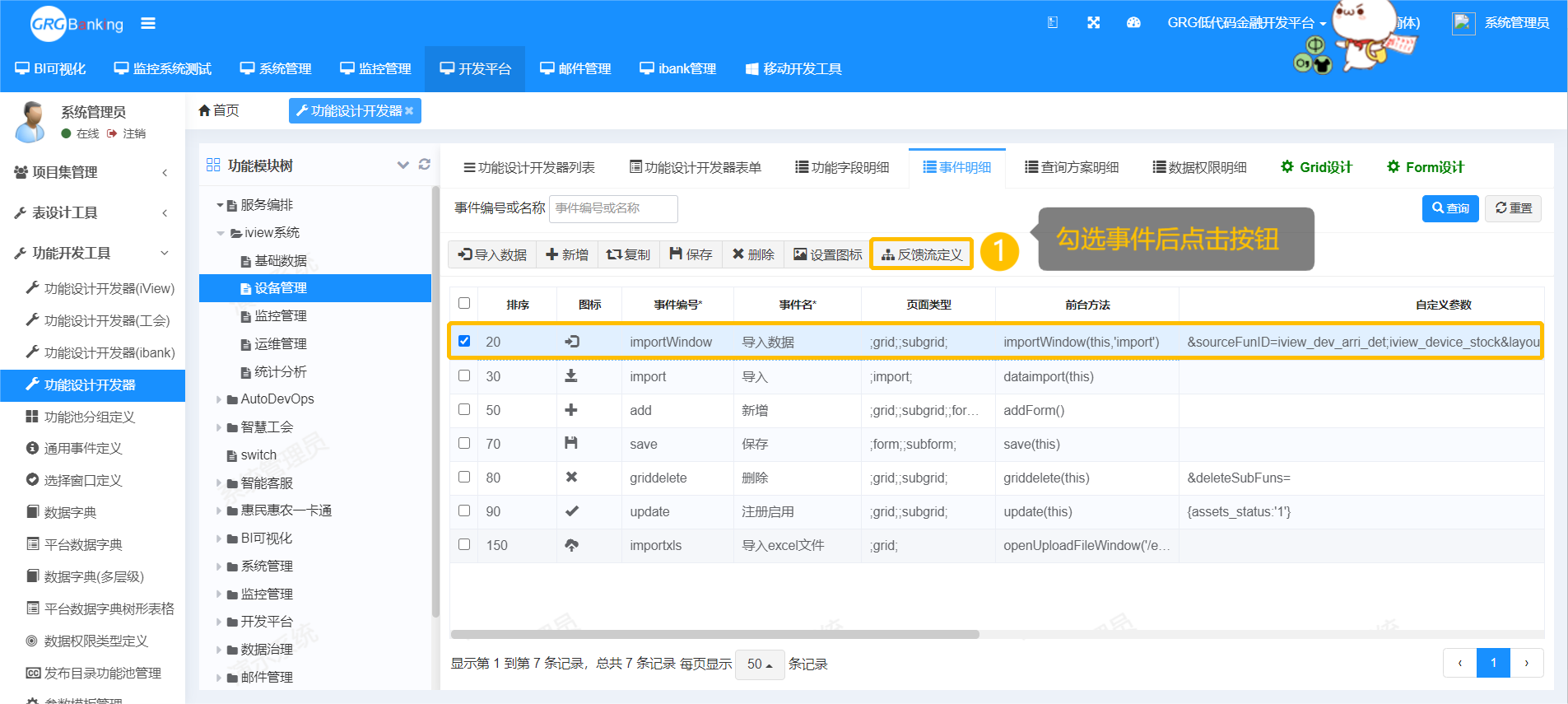This screenshot has width=1568, height=704.
Task: Click the 复制 toolbar button
Action: (x=628, y=254)
